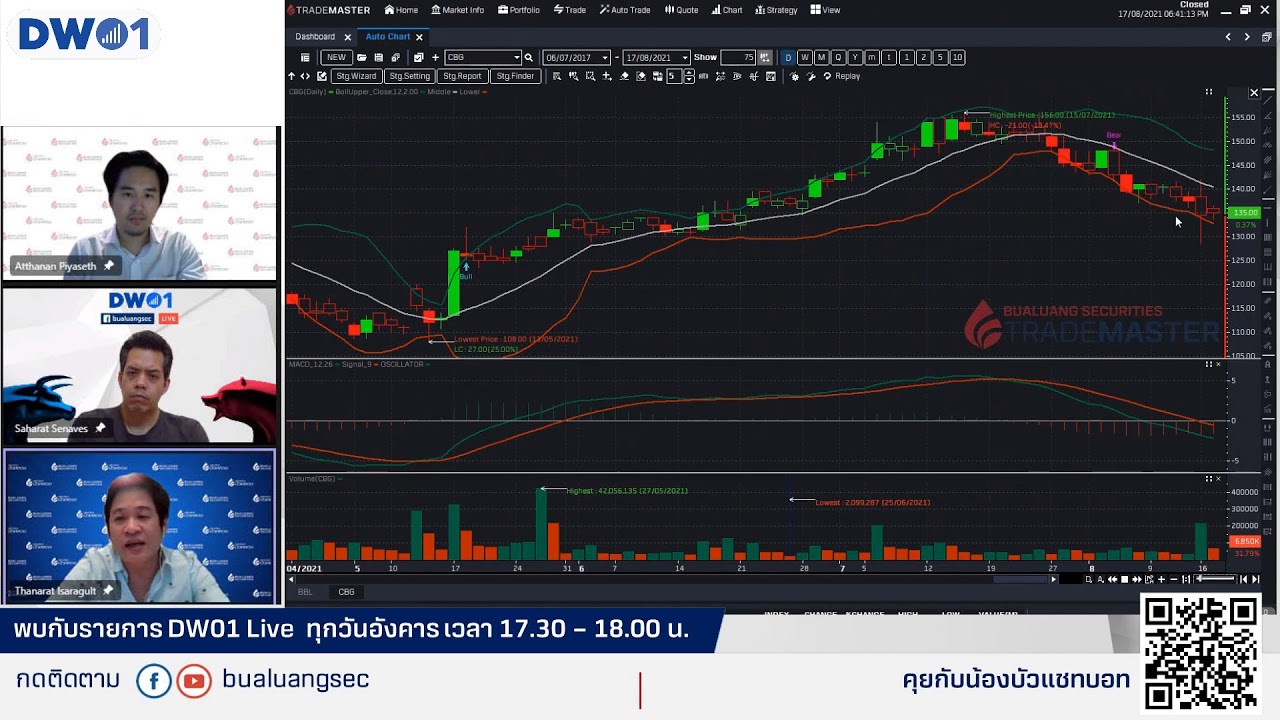The height and width of the screenshot is (720, 1280).
Task: Click the code brackets icon on the strategy row
Action: coord(305,76)
